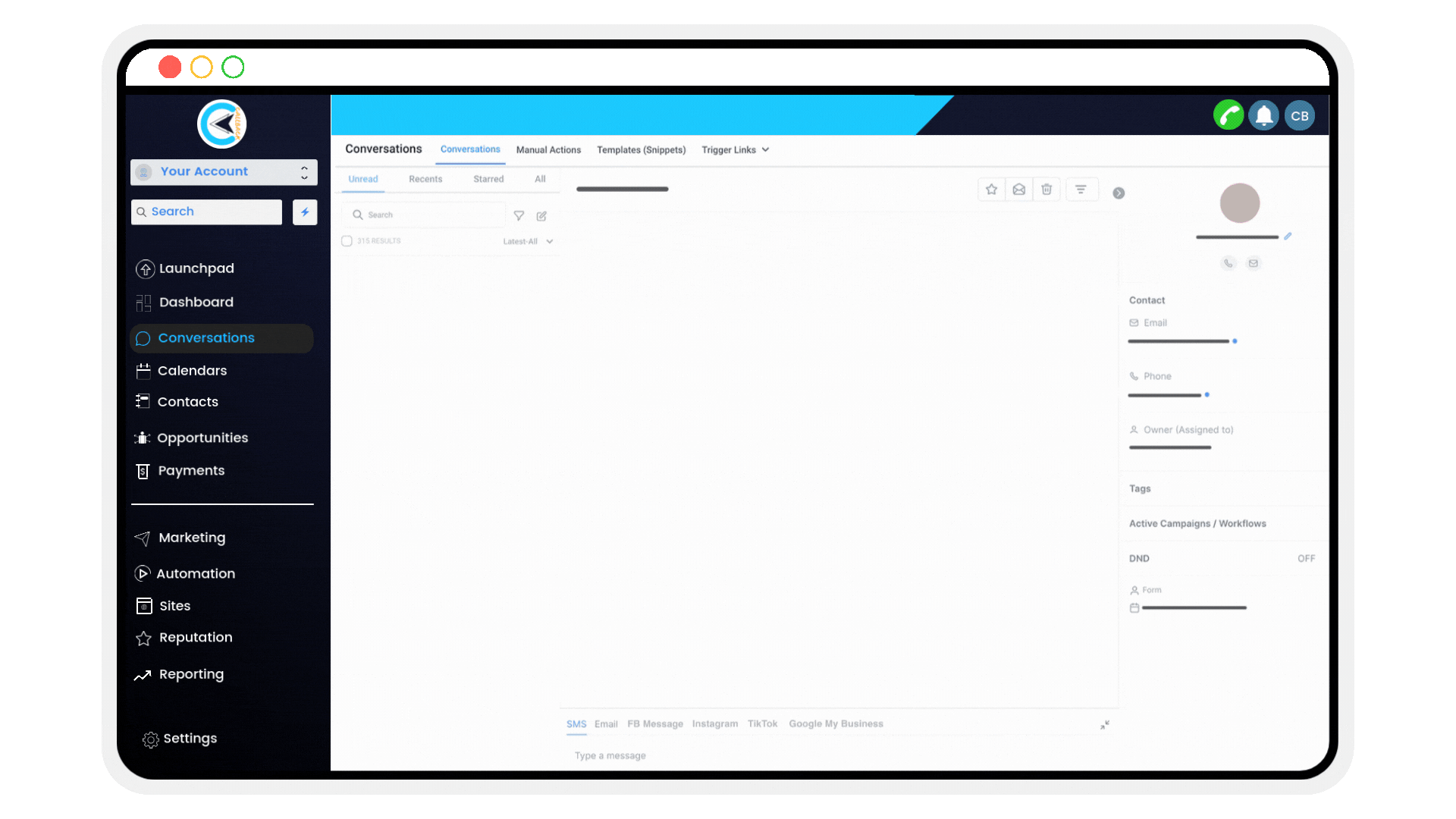The image size is (1456, 819).
Task: Click the Starred conversations filter button
Action: 488,179
